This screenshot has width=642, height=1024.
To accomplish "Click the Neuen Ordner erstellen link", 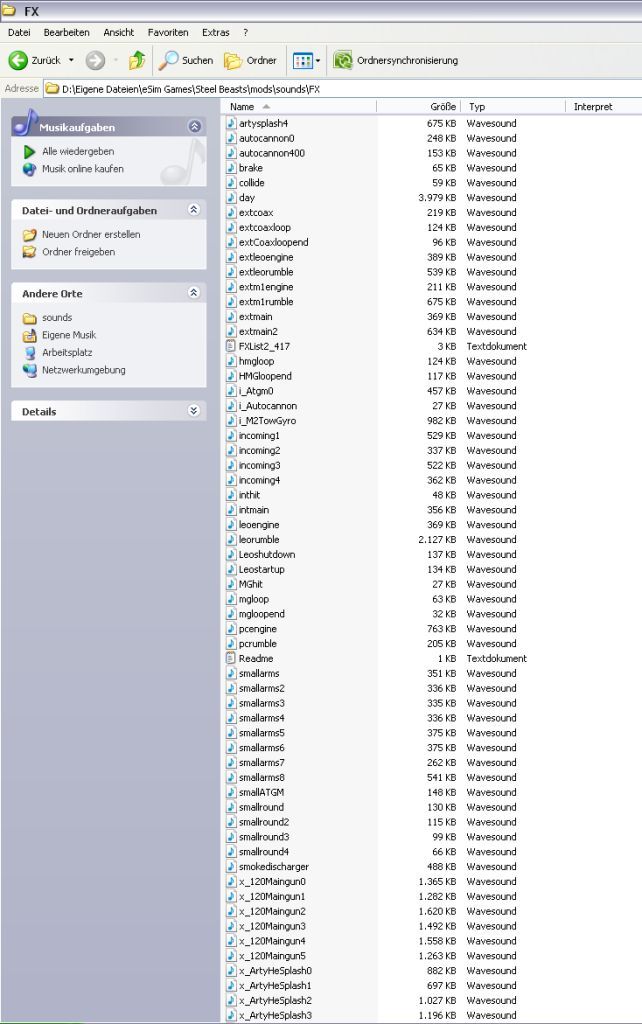I will pyautogui.click(x=91, y=234).
